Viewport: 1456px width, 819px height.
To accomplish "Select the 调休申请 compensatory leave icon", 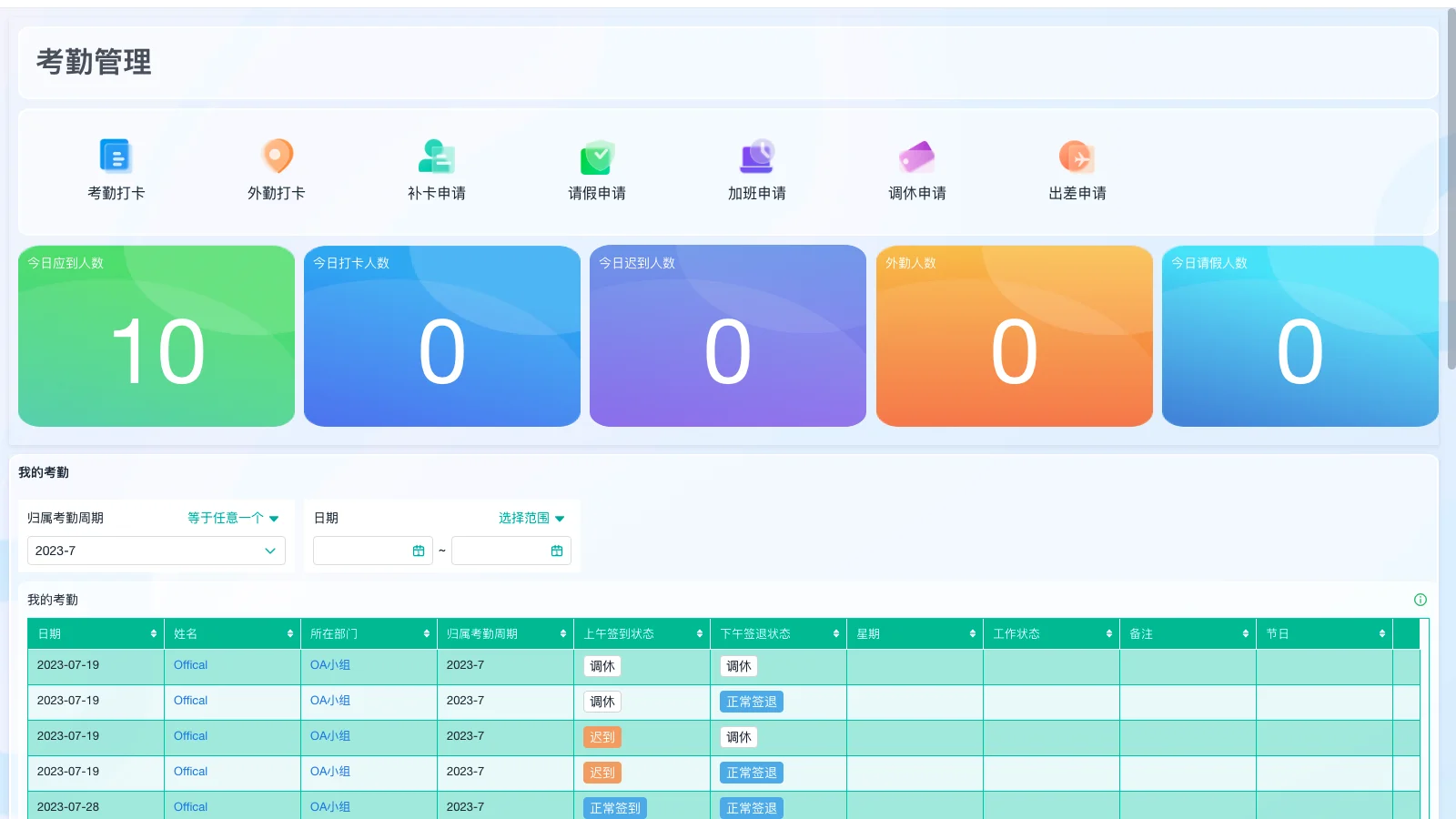I will click(916, 168).
